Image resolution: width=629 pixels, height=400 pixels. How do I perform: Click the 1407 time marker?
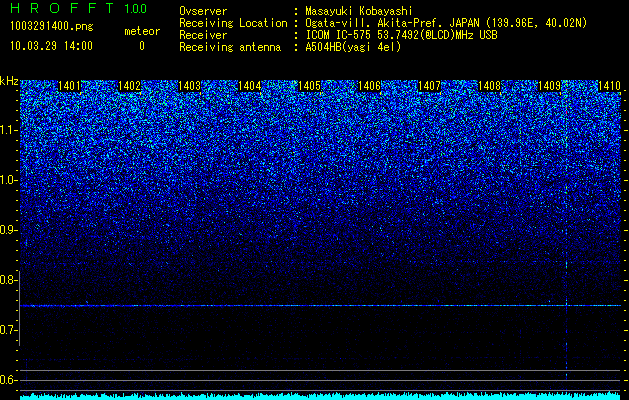coord(429,86)
